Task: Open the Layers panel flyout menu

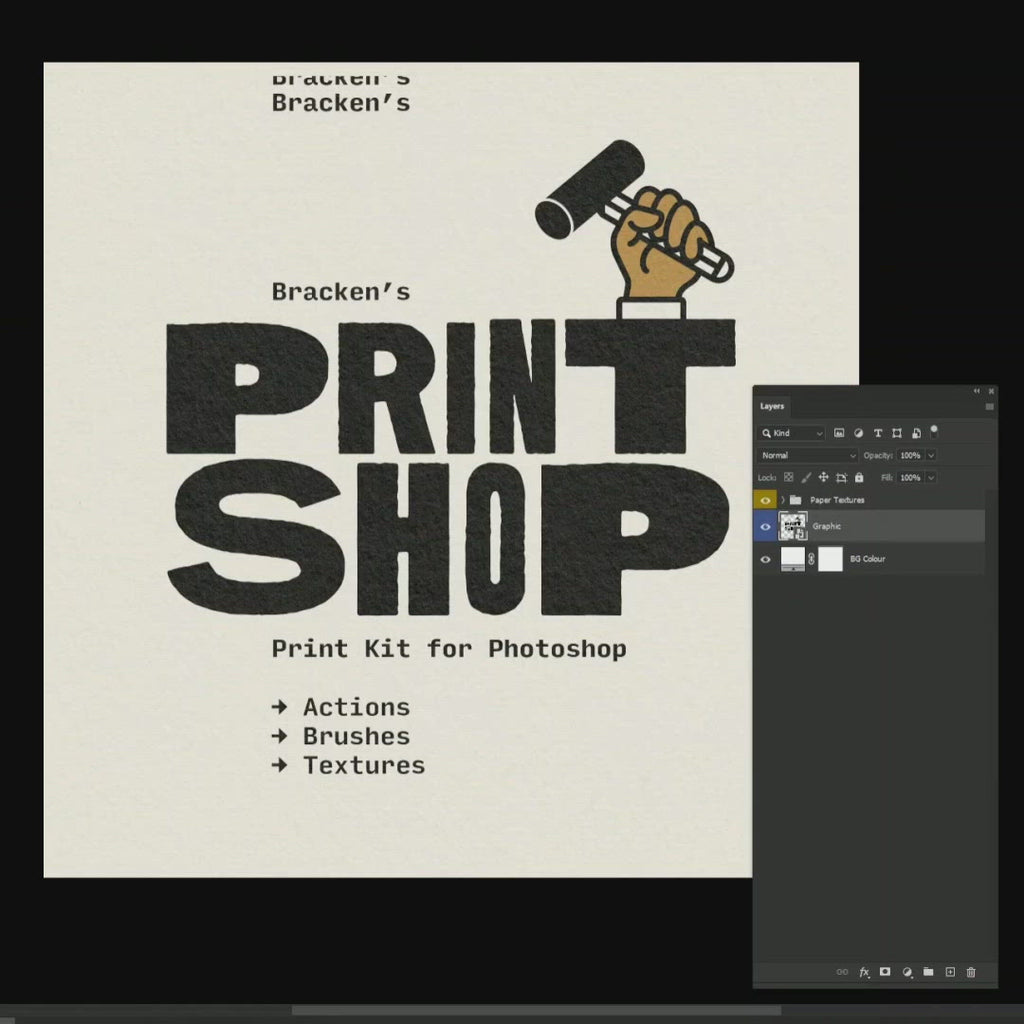Action: (x=990, y=407)
